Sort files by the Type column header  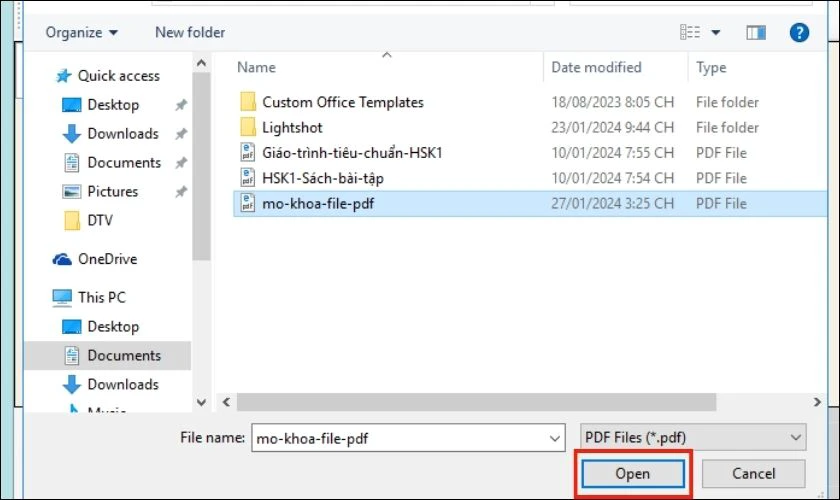point(711,68)
